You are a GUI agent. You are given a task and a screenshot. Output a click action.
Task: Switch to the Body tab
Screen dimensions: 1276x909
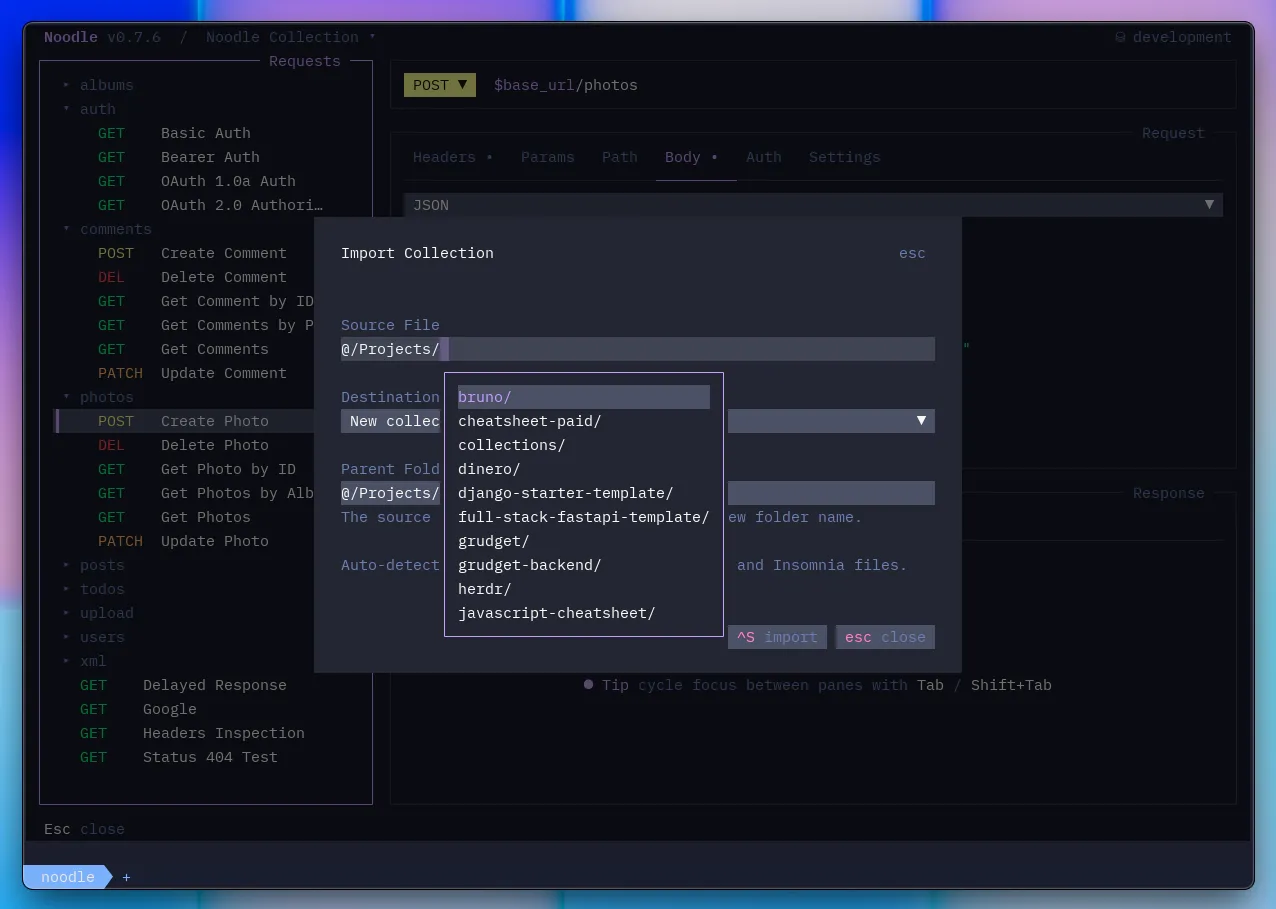692,157
